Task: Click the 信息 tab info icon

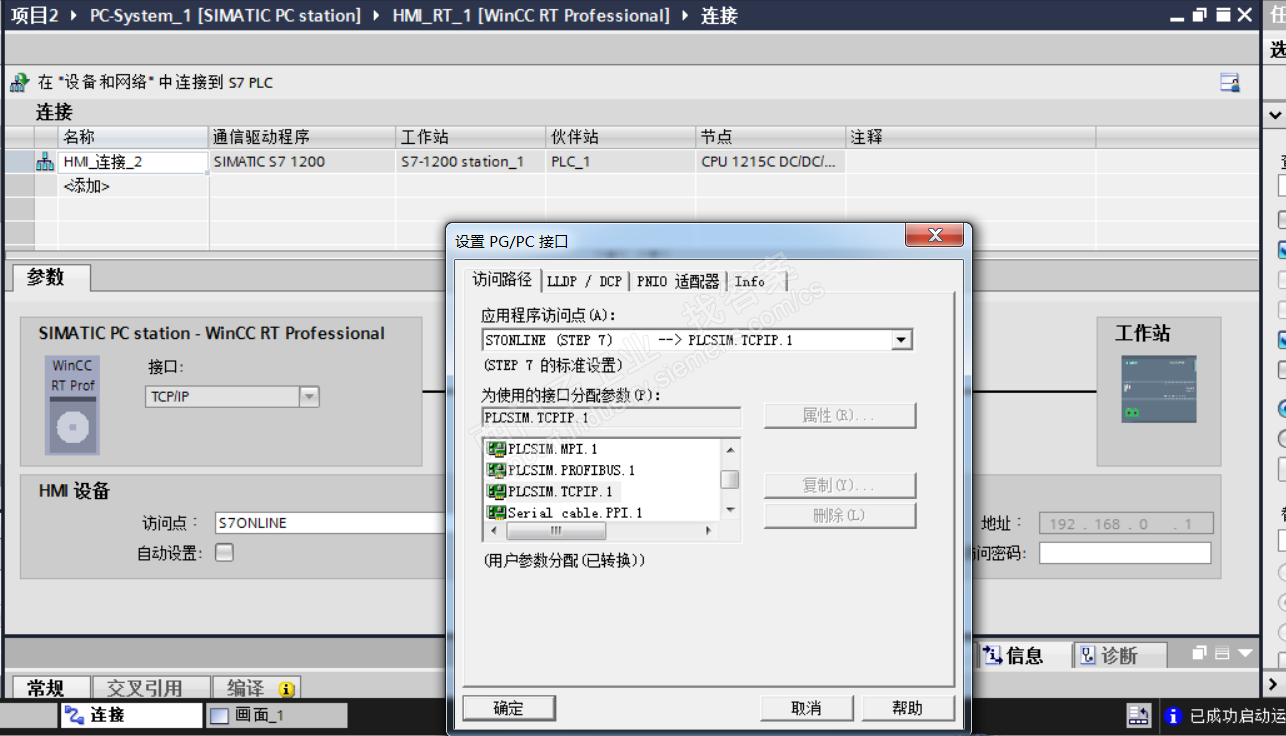Action: point(993,655)
